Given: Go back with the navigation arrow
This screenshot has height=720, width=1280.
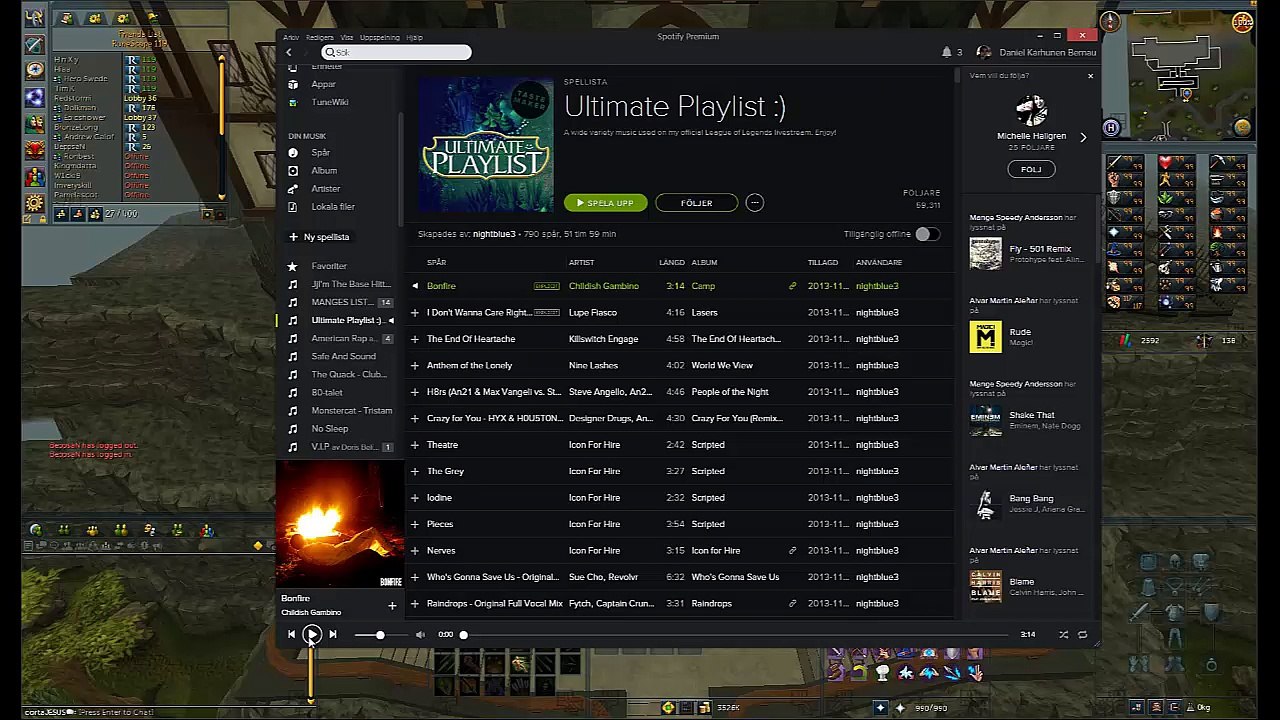Looking at the screenshot, I should click(x=289, y=52).
